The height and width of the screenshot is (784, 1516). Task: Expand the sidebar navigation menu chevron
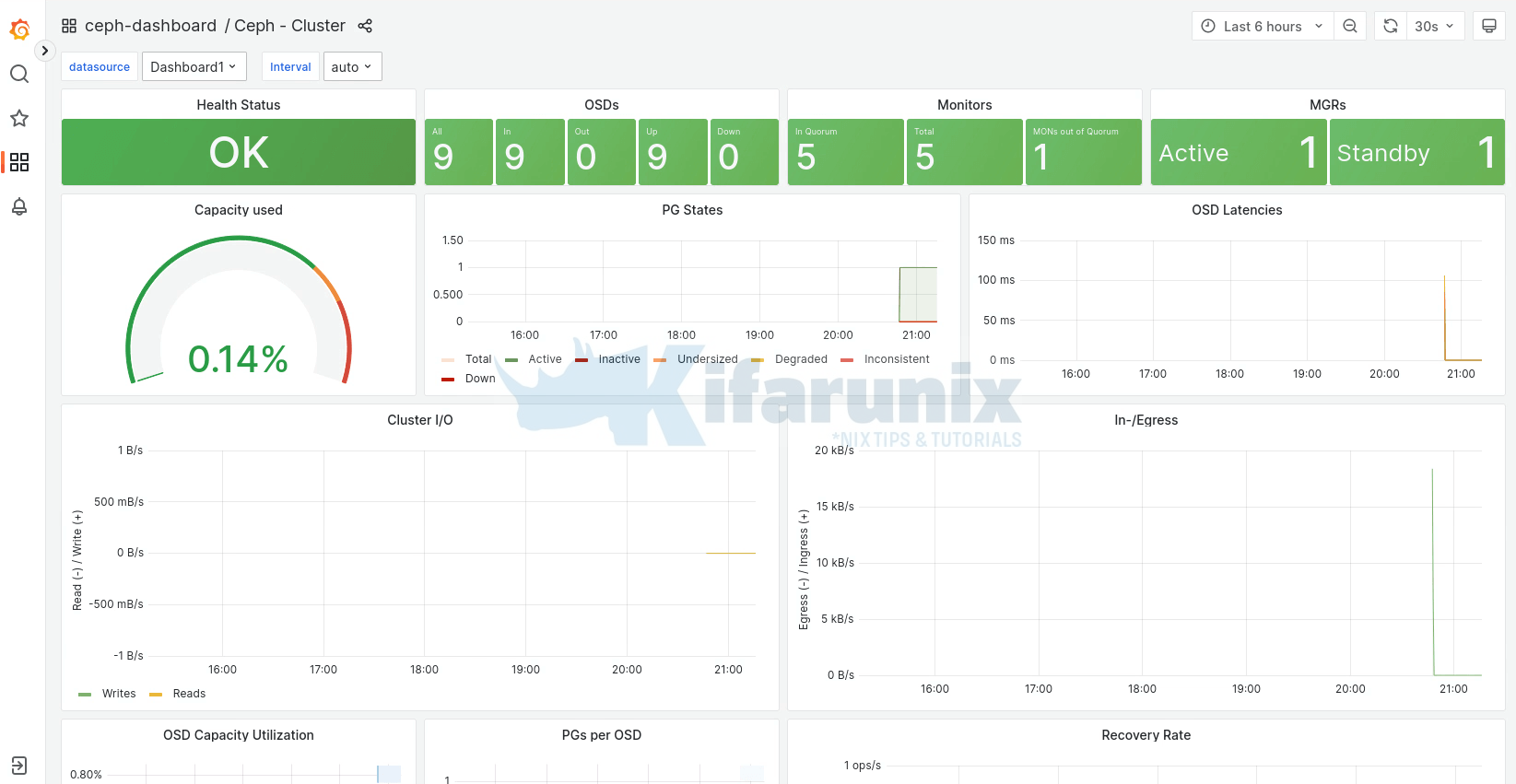tap(44, 51)
